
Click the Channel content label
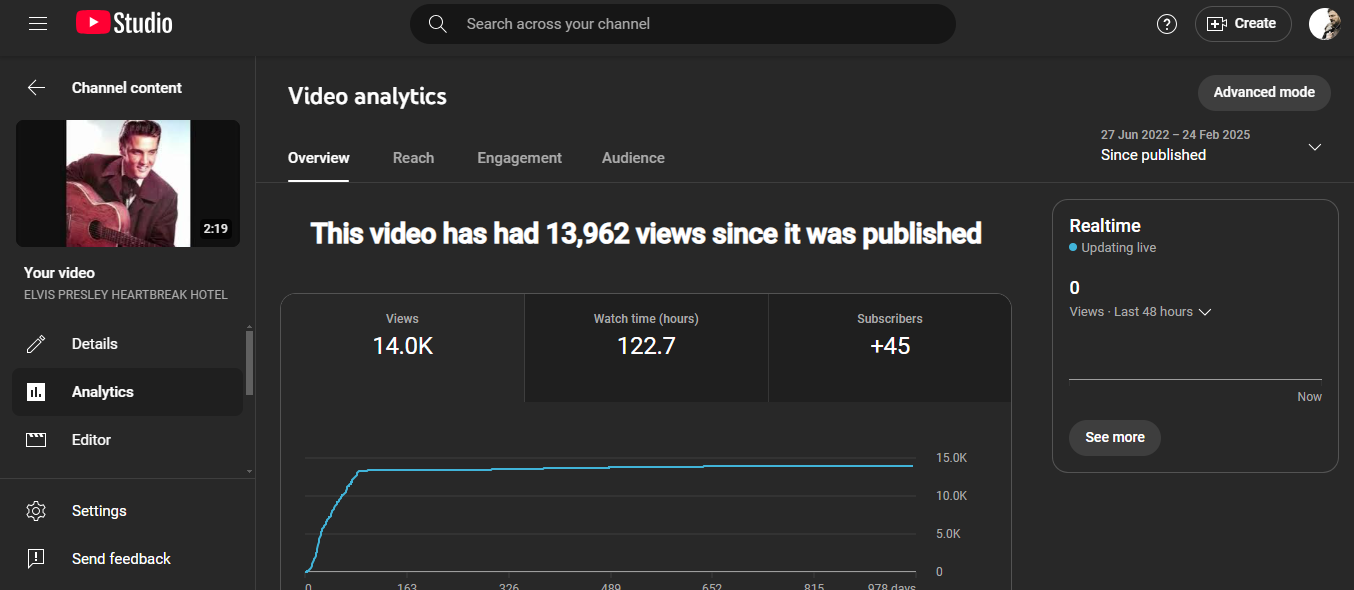click(x=127, y=88)
